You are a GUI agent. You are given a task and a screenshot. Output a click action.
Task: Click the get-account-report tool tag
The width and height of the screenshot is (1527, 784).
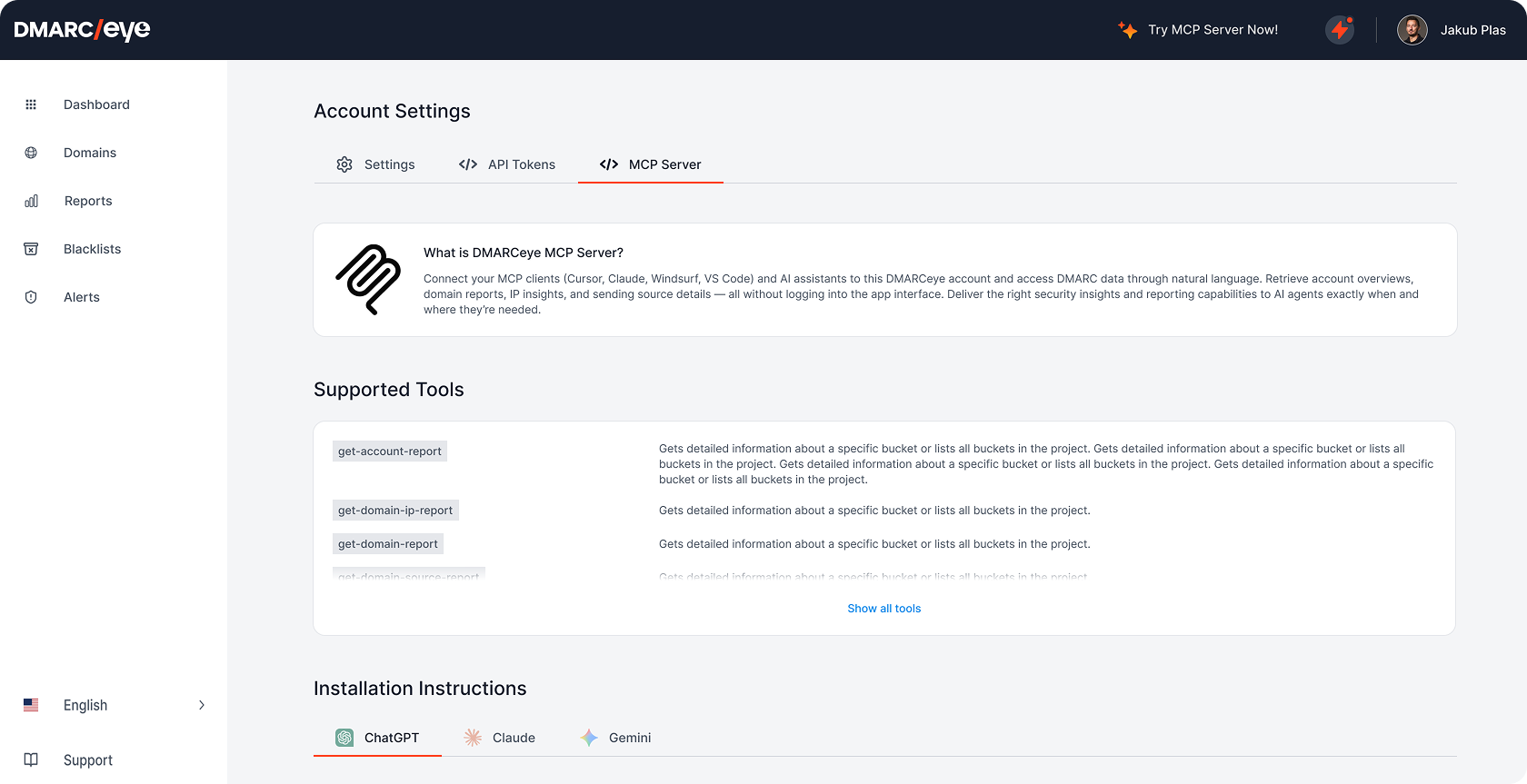point(389,452)
